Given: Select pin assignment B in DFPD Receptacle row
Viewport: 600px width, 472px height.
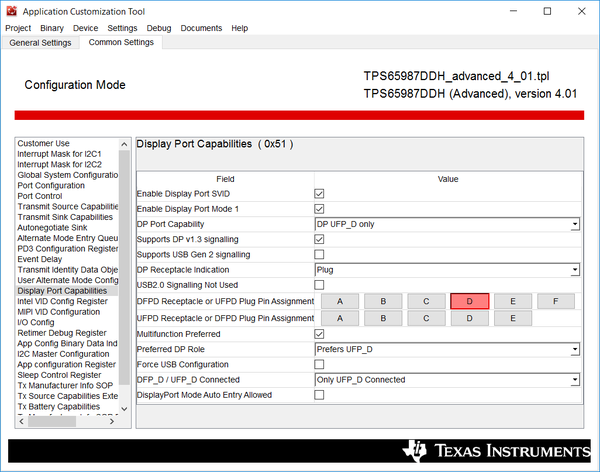Looking at the screenshot, I should coord(383,301).
